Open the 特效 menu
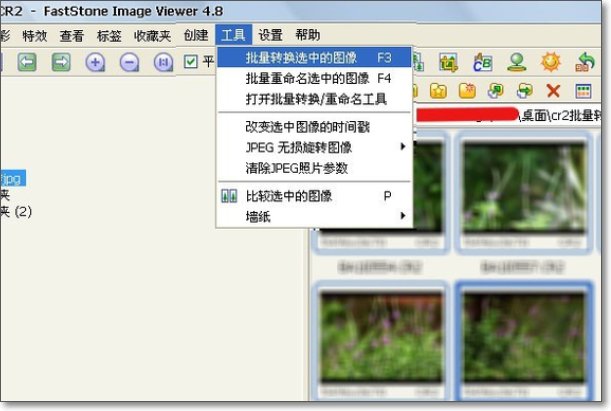The height and width of the screenshot is (411, 611). click(35, 36)
